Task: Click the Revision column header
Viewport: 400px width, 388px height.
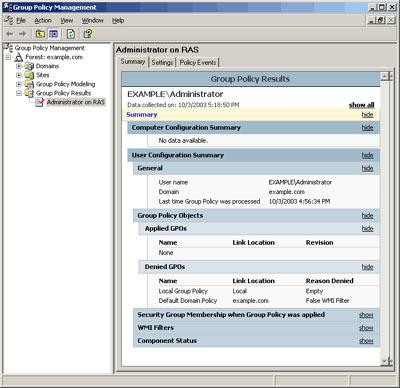Action: click(x=319, y=243)
